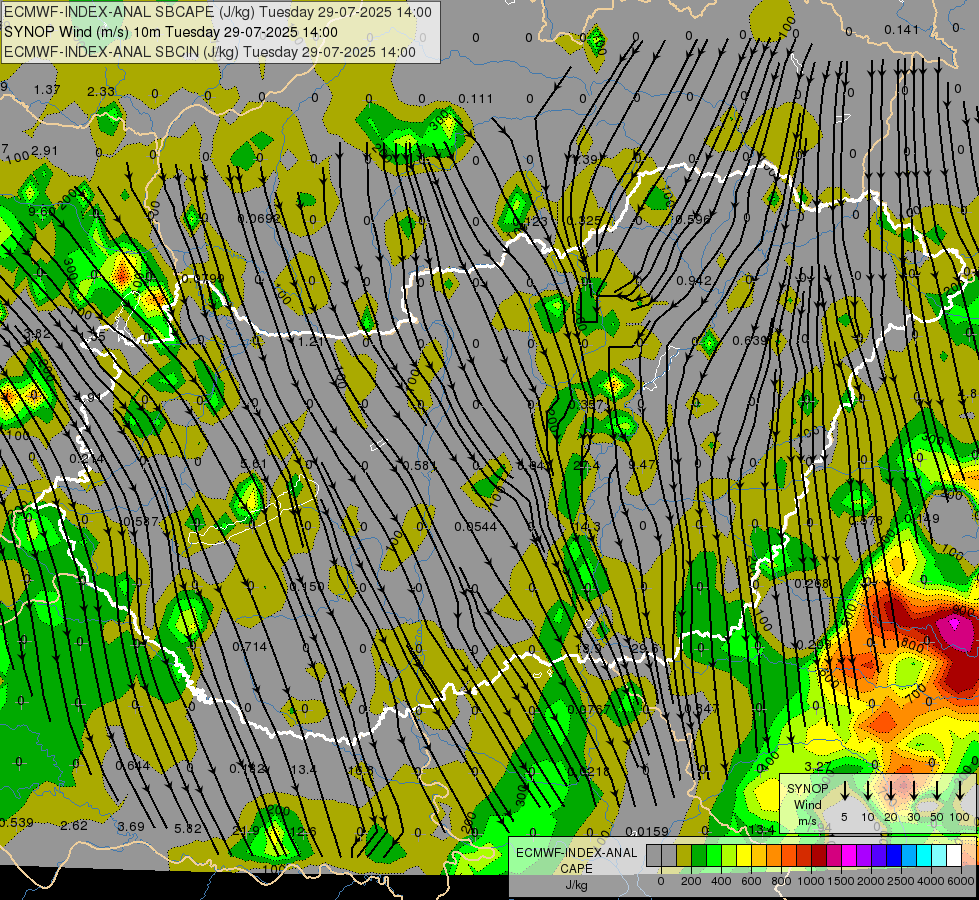979x900 pixels.
Task: Click the 0.0767 value on the map
Action: click(x=589, y=709)
